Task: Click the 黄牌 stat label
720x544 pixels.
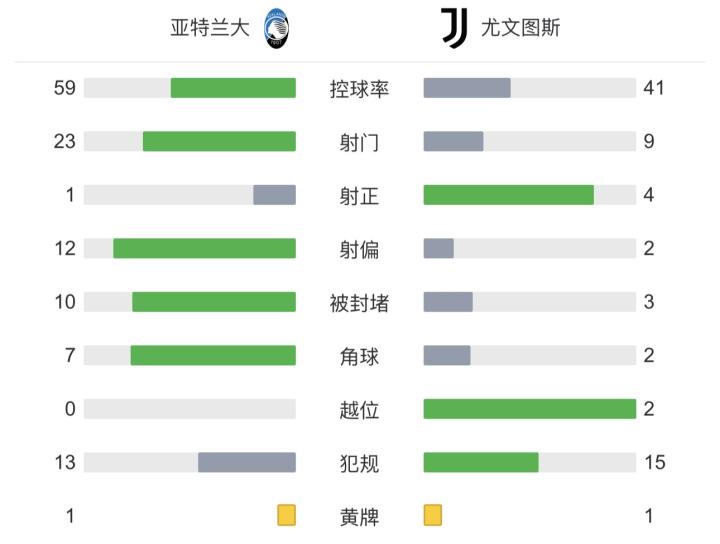Action: (x=359, y=516)
